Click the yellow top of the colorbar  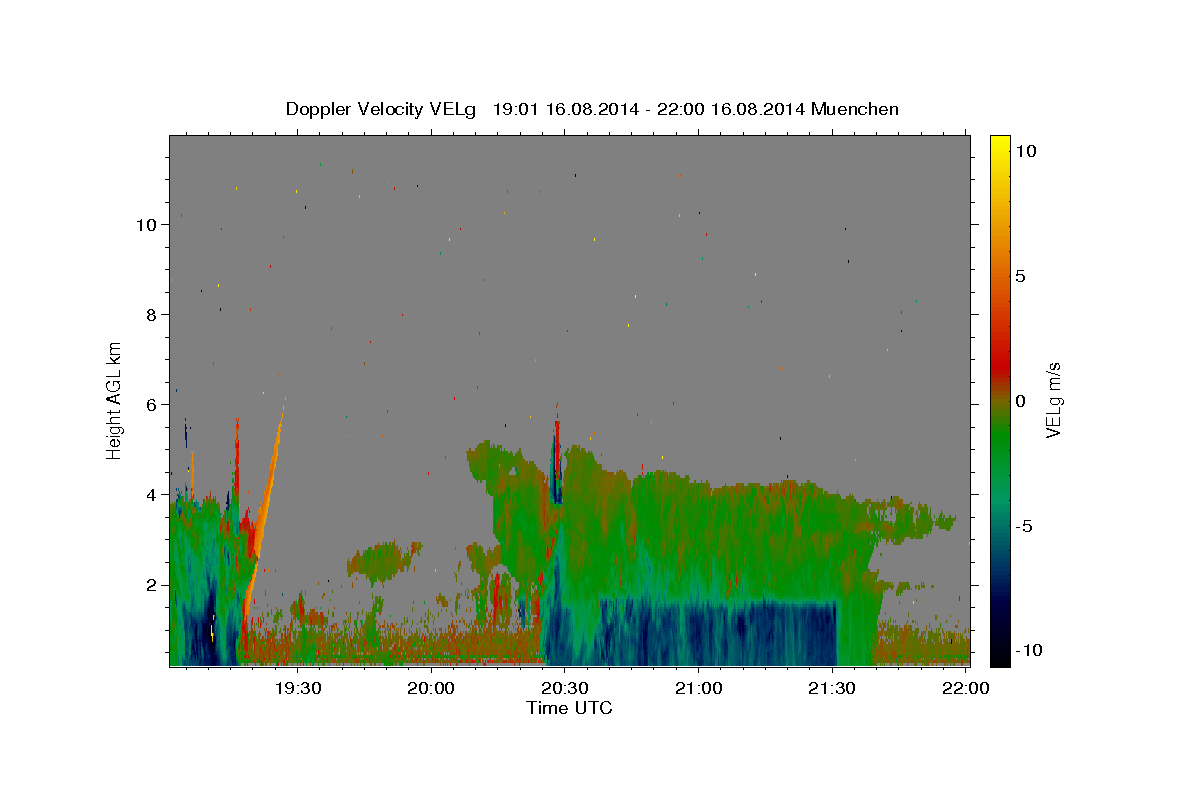click(x=1000, y=148)
